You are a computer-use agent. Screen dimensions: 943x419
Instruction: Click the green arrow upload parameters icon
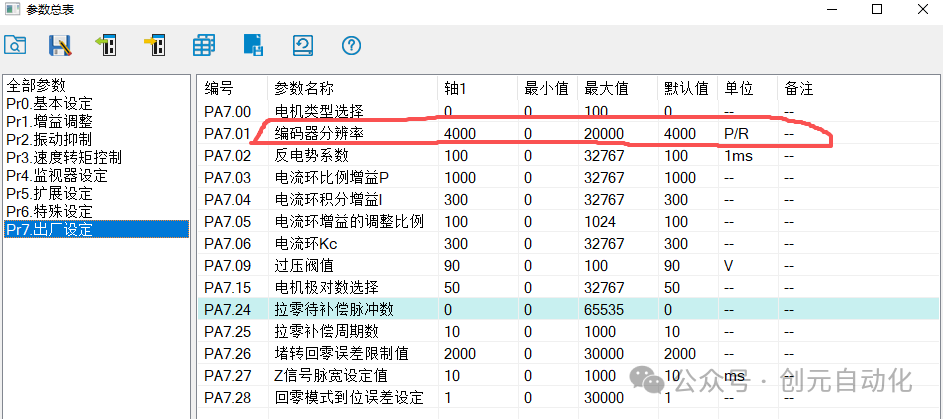click(106, 45)
